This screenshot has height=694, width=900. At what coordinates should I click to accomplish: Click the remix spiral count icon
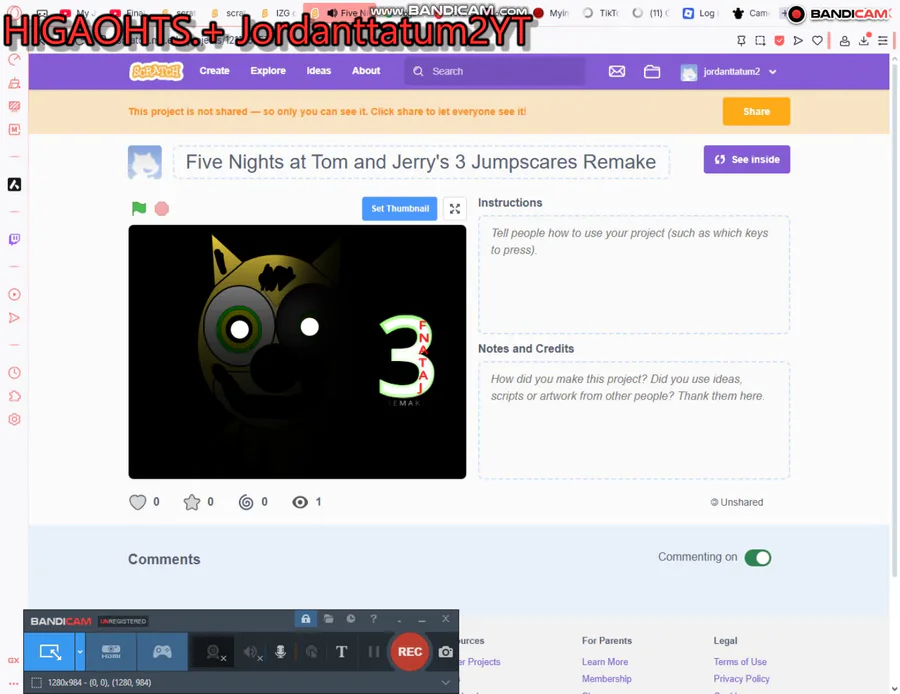[x=246, y=502]
